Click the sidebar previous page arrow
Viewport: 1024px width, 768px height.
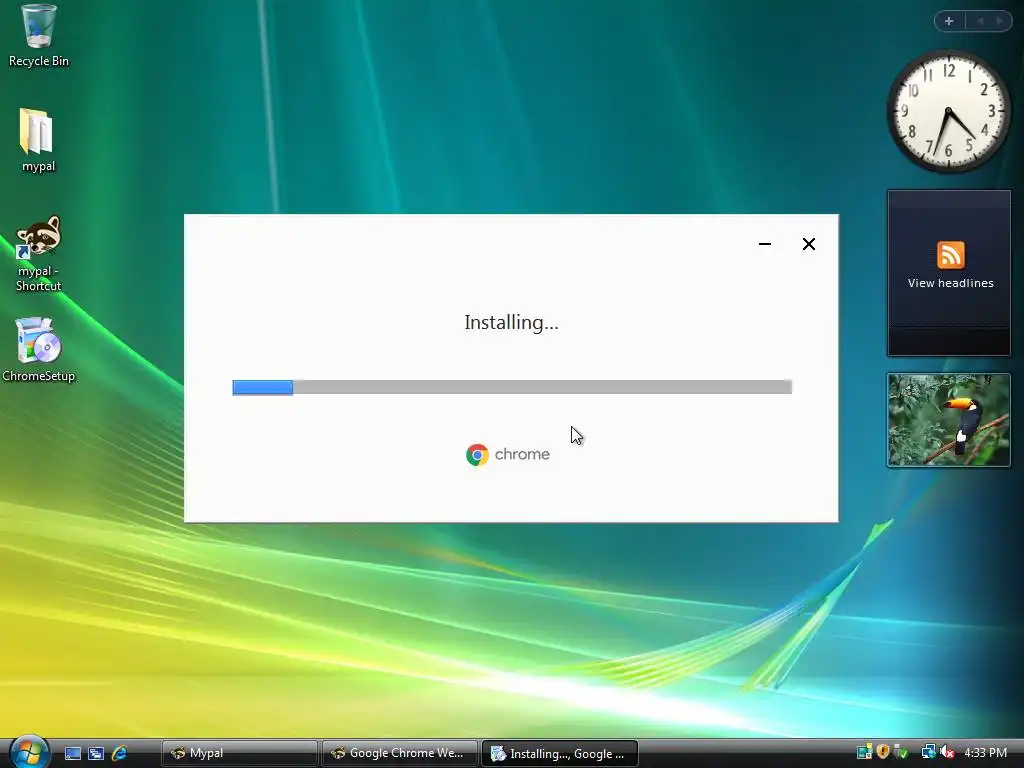coord(980,21)
